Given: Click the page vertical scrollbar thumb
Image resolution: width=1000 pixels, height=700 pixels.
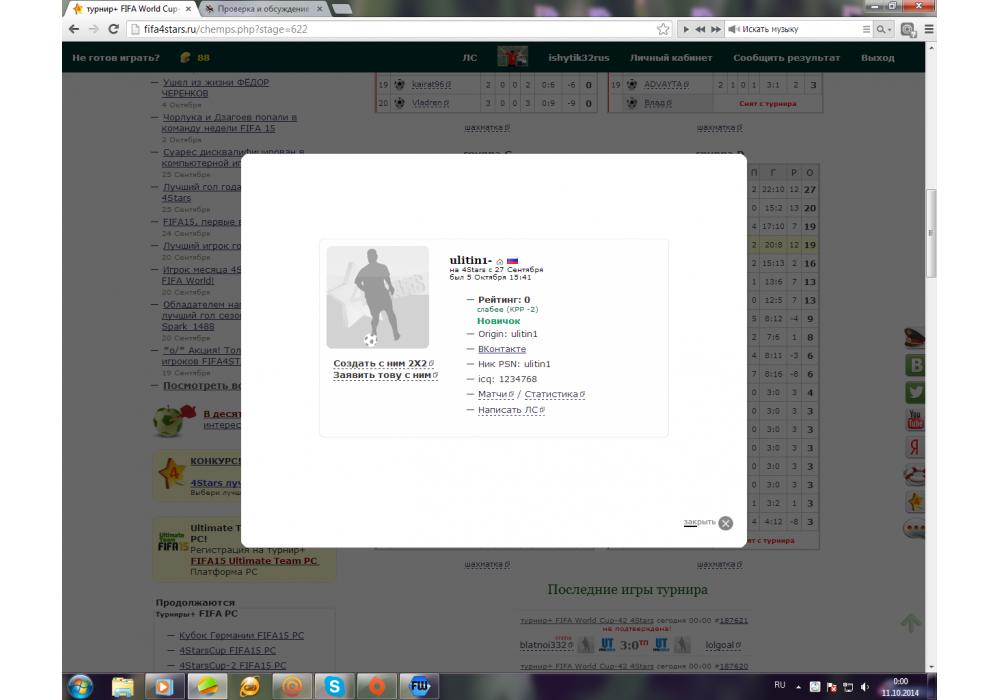Looking at the screenshot, I should tap(931, 233).
